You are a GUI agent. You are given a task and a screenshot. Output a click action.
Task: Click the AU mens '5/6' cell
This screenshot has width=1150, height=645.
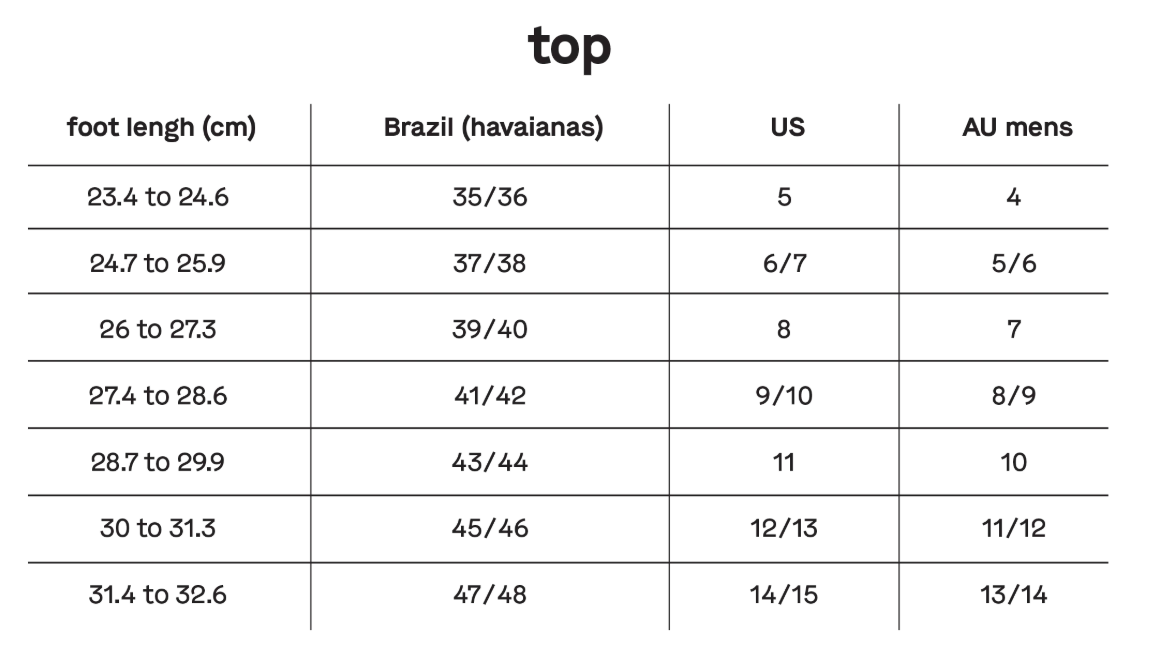(1014, 263)
